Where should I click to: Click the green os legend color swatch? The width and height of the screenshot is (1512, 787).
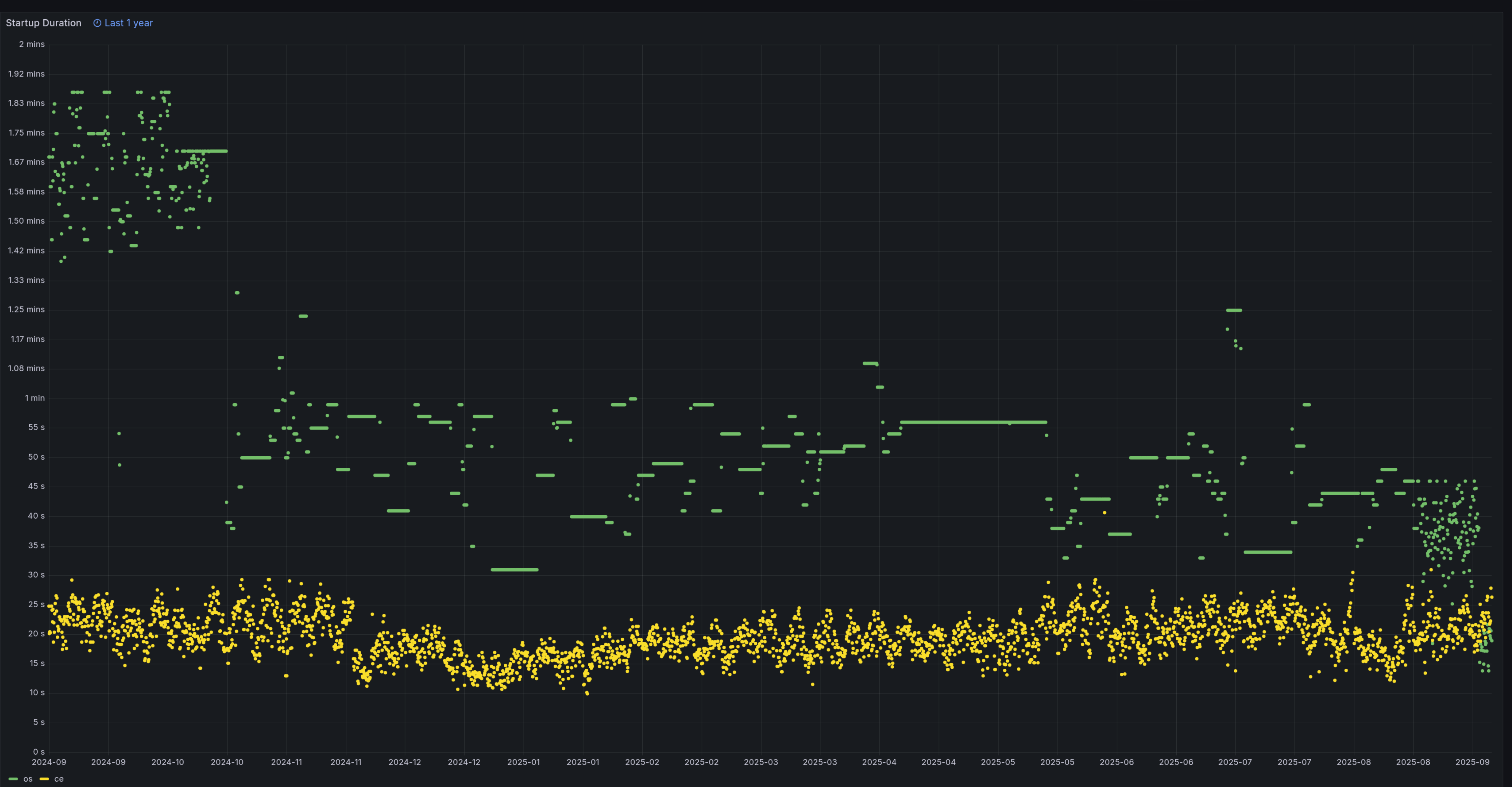[x=13, y=779]
